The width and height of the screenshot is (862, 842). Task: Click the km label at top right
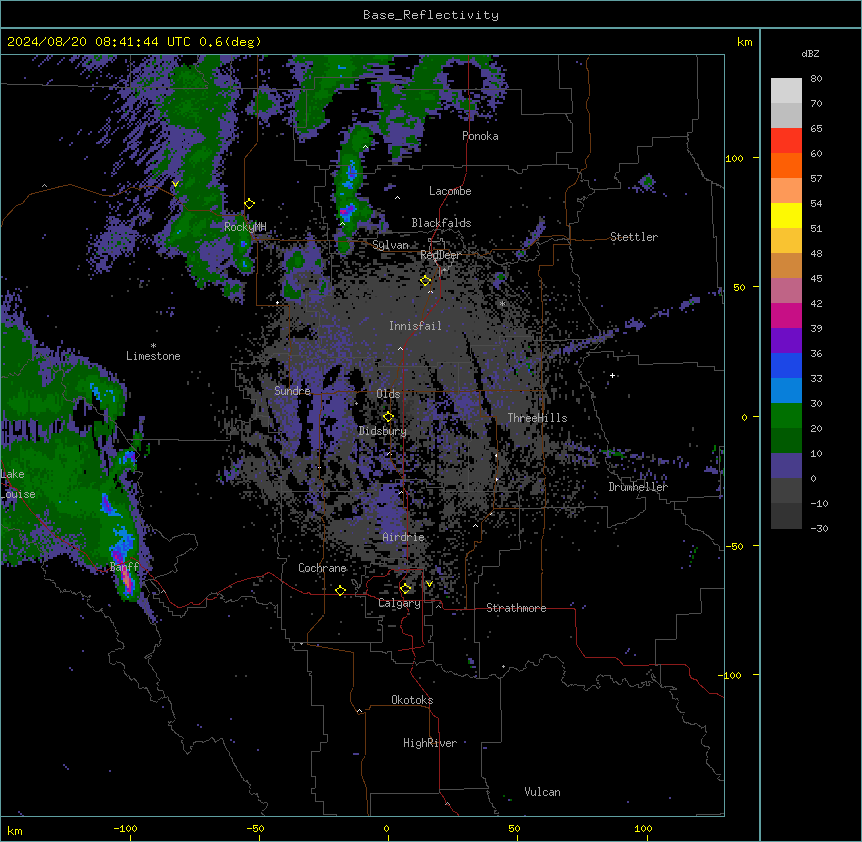(745, 42)
